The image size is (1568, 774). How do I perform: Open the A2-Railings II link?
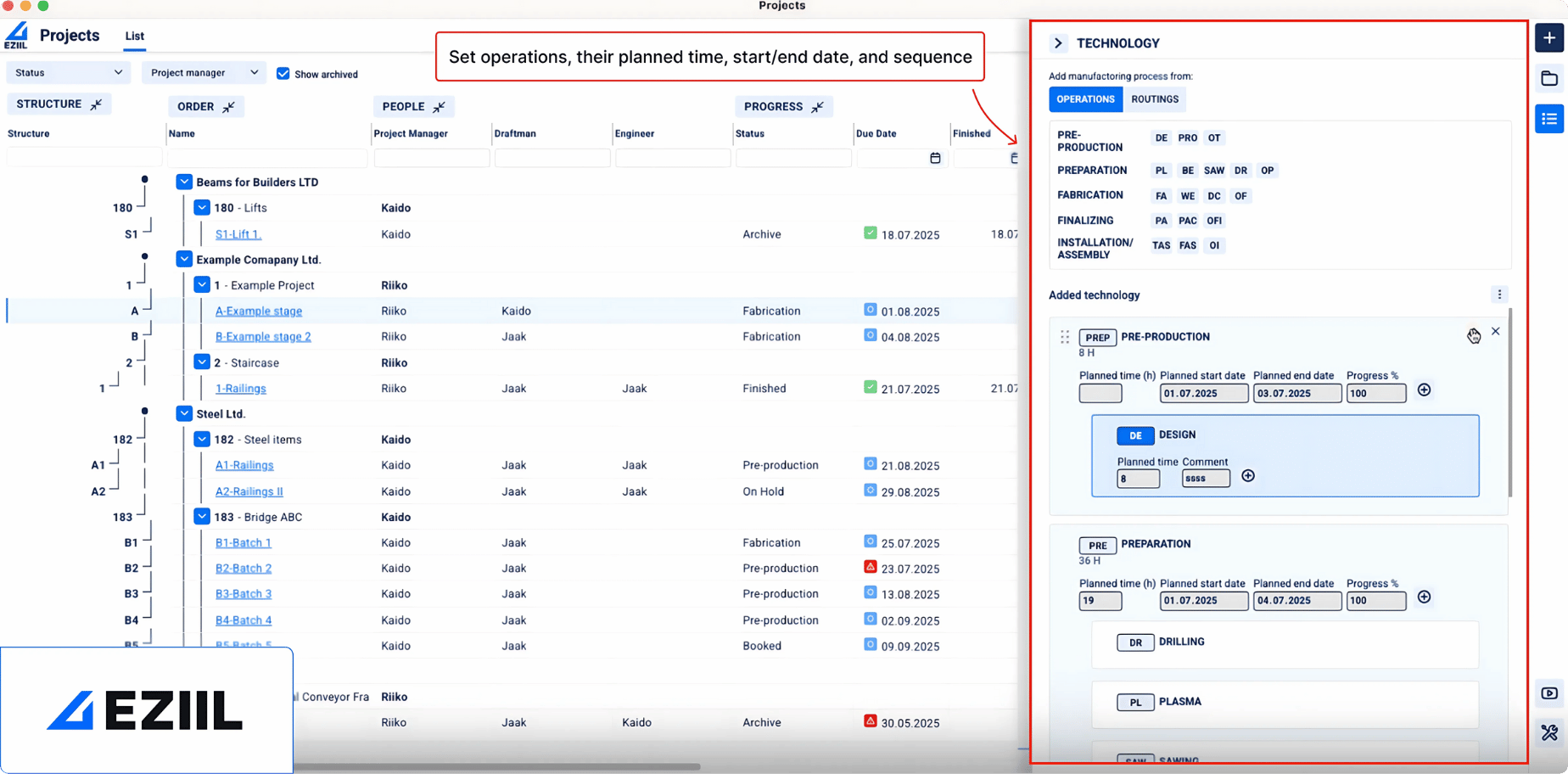pos(249,491)
